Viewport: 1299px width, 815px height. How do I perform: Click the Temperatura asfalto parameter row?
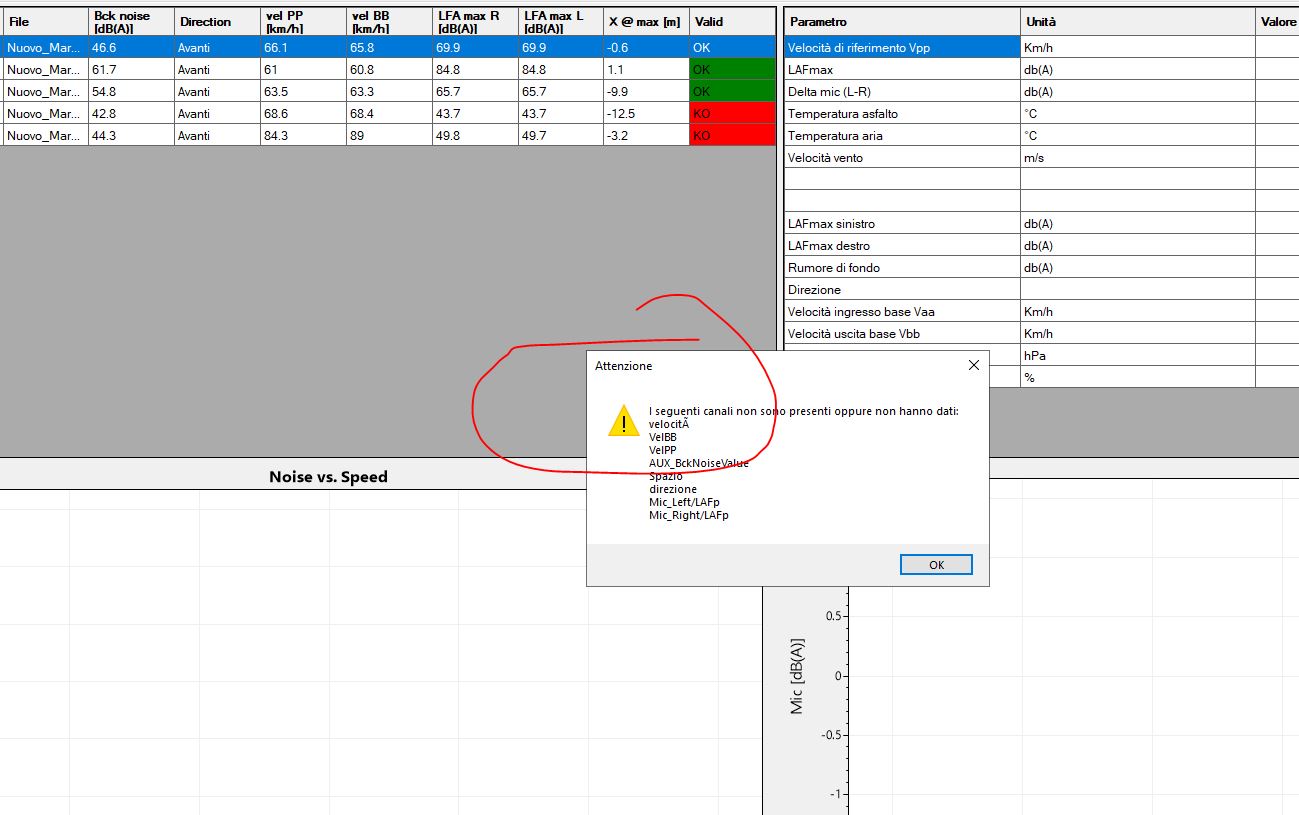click(x=900, y=114)
